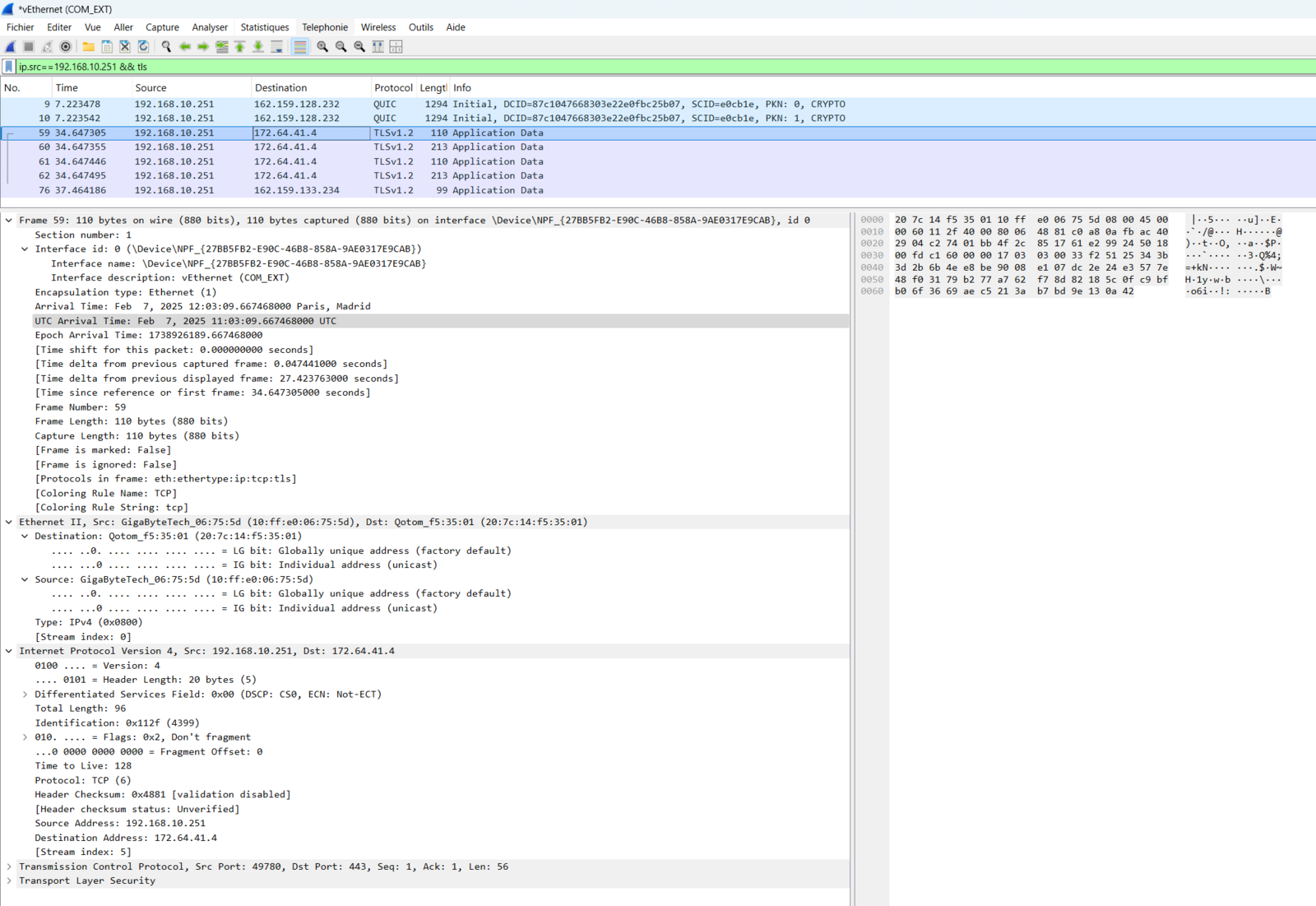The image size is (1316, 906).
Task: Collapse the Ethernet II section
Action: [x=9, y=522]
